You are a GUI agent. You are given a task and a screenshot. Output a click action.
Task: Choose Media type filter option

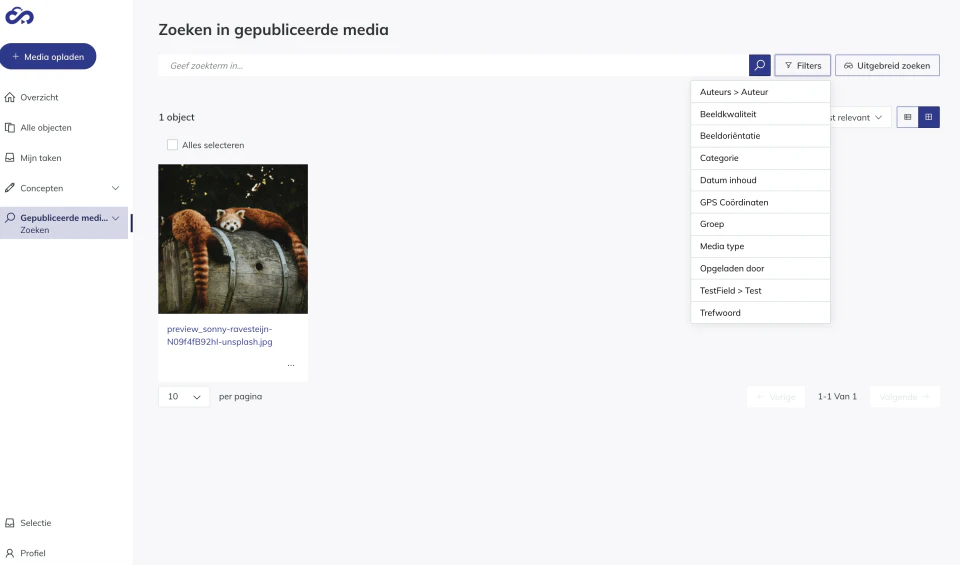pyautogui.click(x=760, y=246)
